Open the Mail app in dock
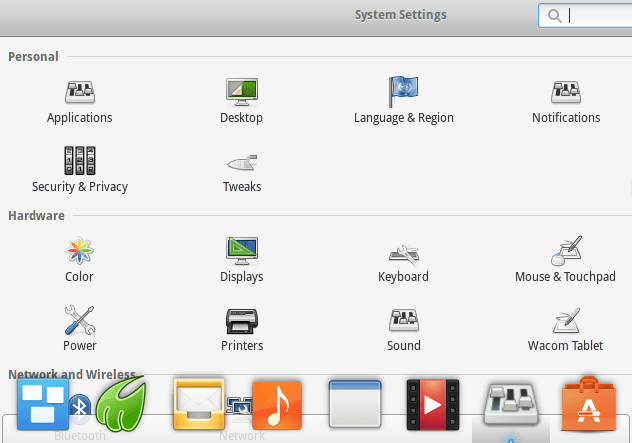 [198, 404]
